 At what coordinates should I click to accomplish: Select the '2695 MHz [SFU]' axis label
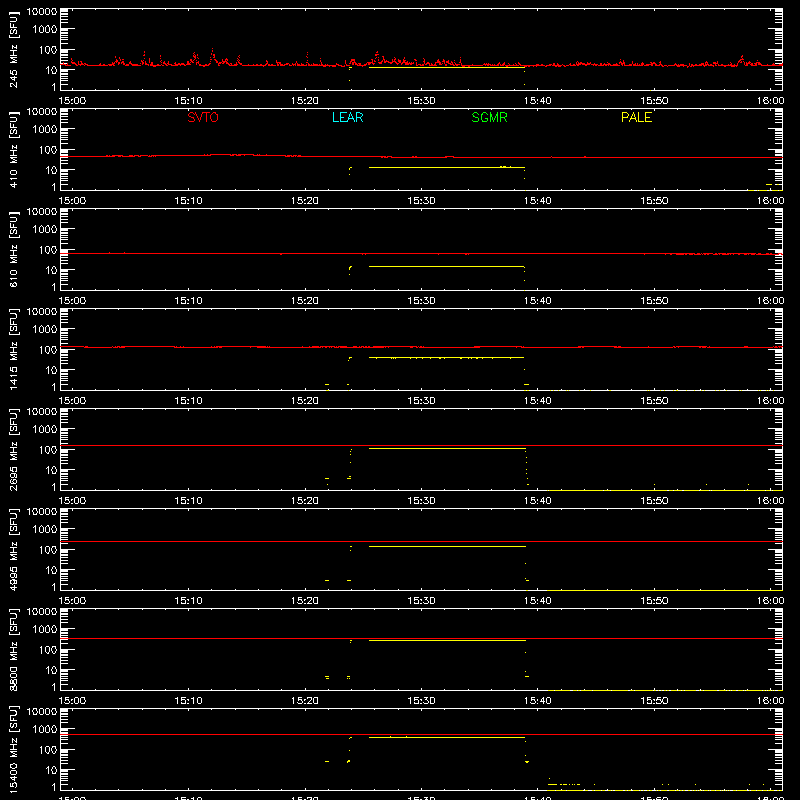[14, 449]
